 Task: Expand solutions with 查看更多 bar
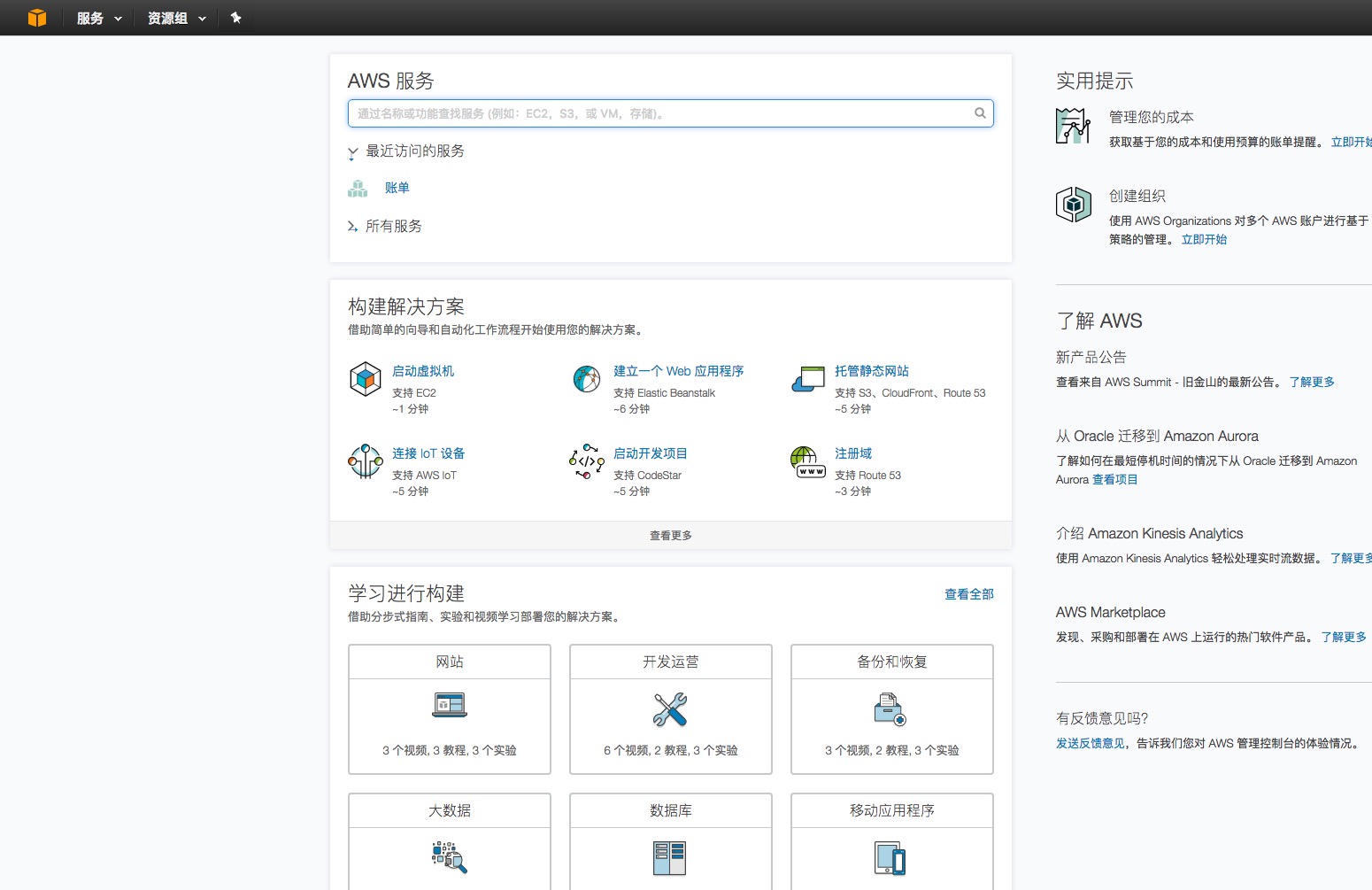671,535
